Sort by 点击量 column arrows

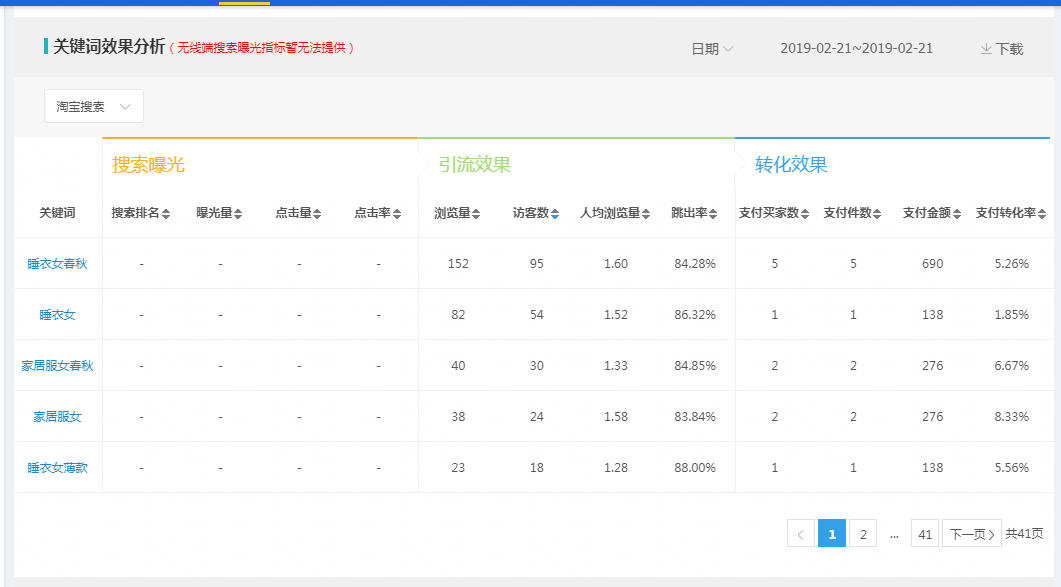click(317, 213)
